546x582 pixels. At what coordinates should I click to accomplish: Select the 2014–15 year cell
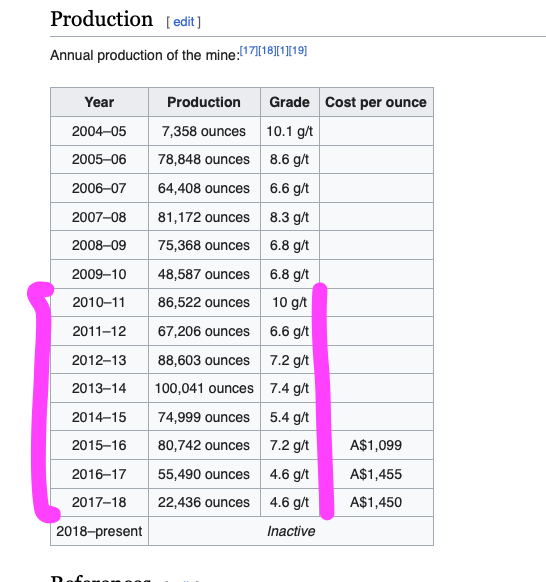pos(99,417)
